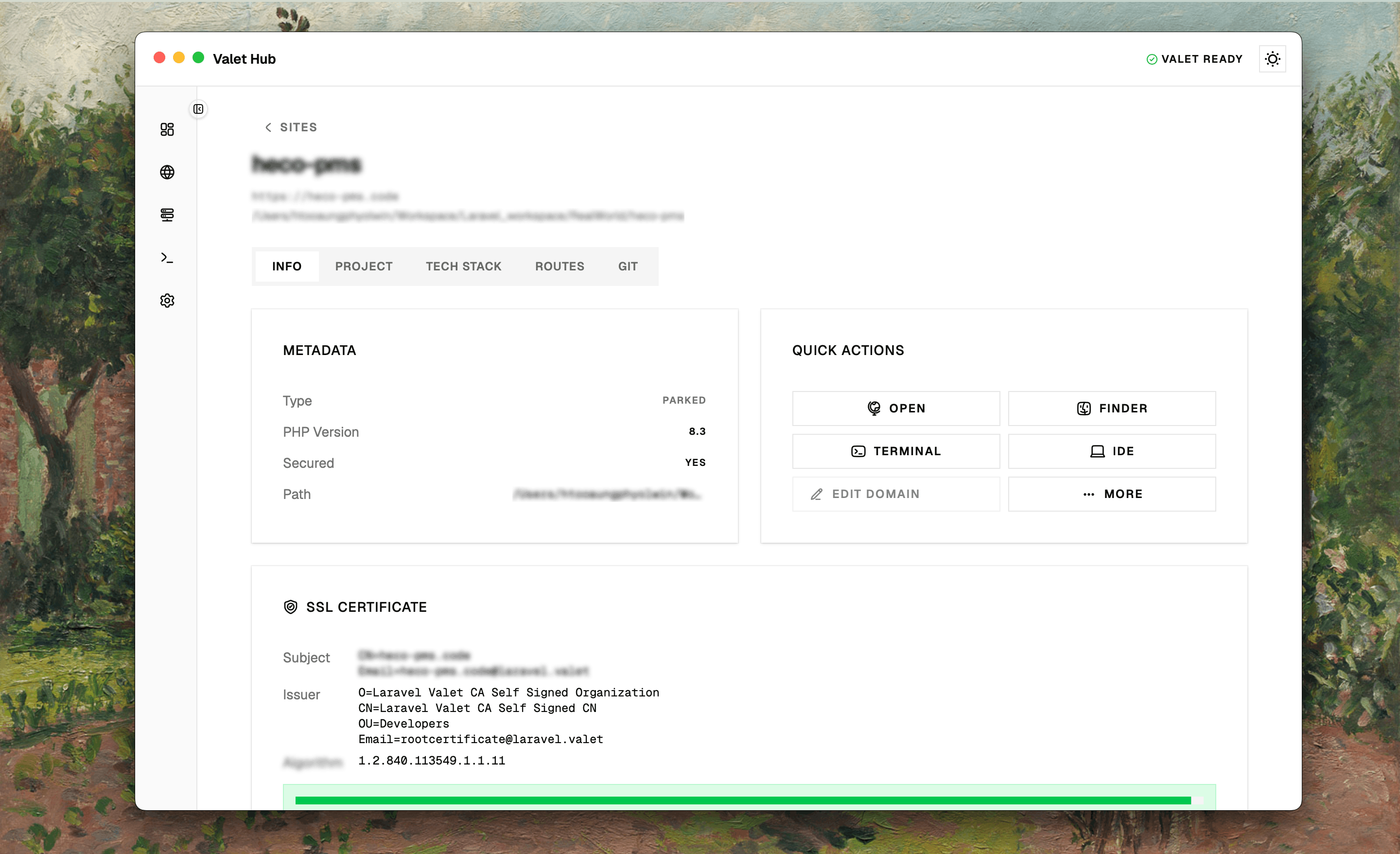This screenshot has height=854, width=1400.
Task: Open the Sites globe icon in sidebar
Action: [167, 172]
